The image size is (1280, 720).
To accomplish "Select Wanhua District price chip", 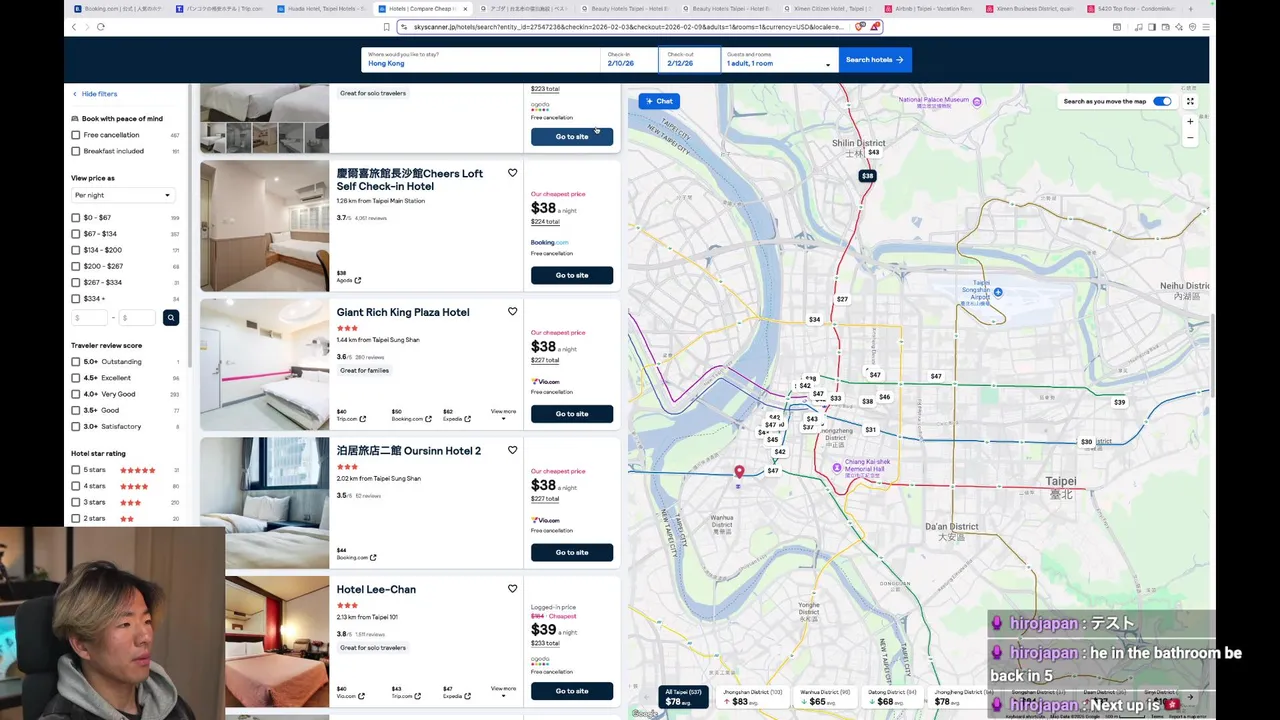I will coord(823,697).
